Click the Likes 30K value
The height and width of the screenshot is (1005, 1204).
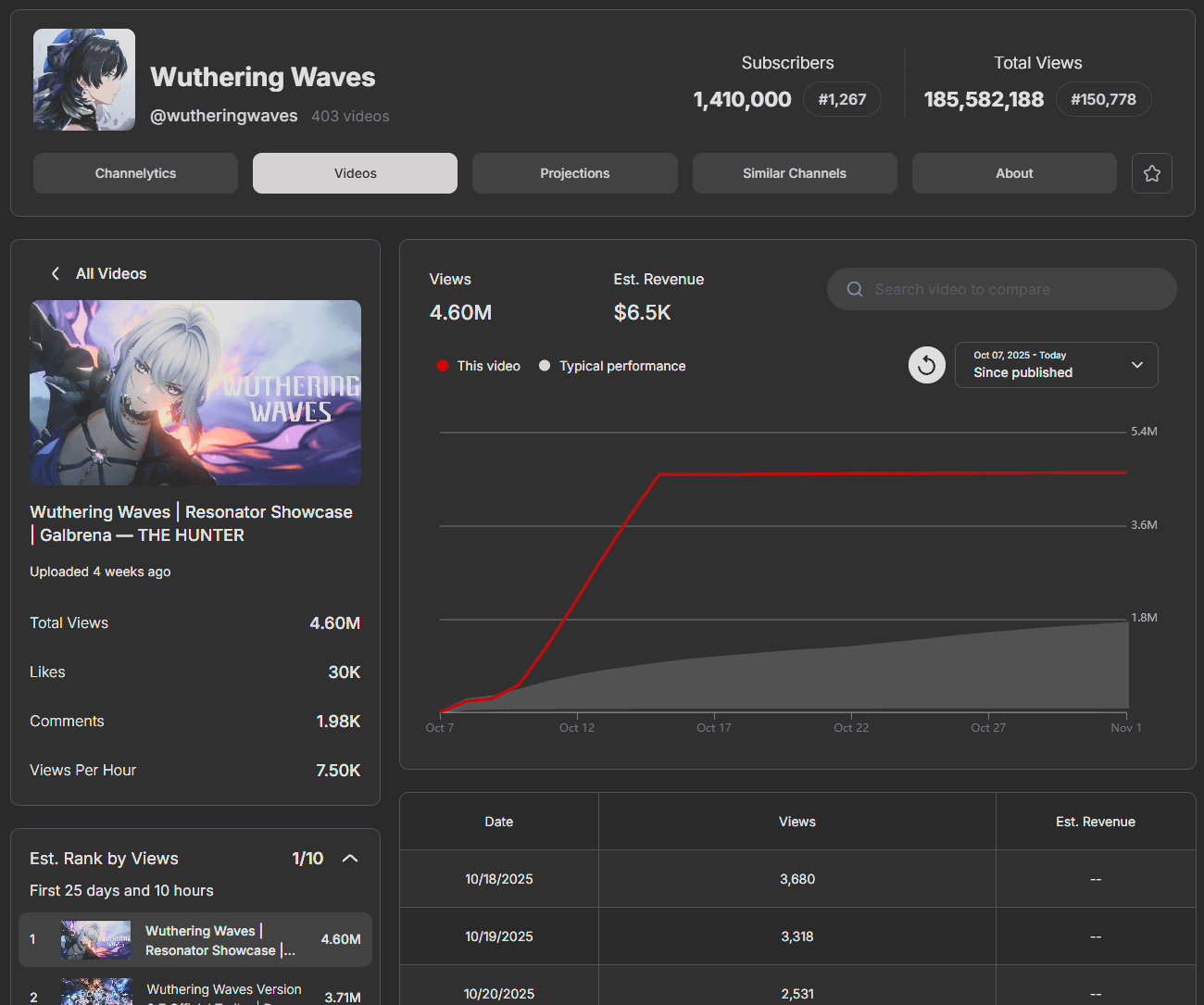pos(345,672)
